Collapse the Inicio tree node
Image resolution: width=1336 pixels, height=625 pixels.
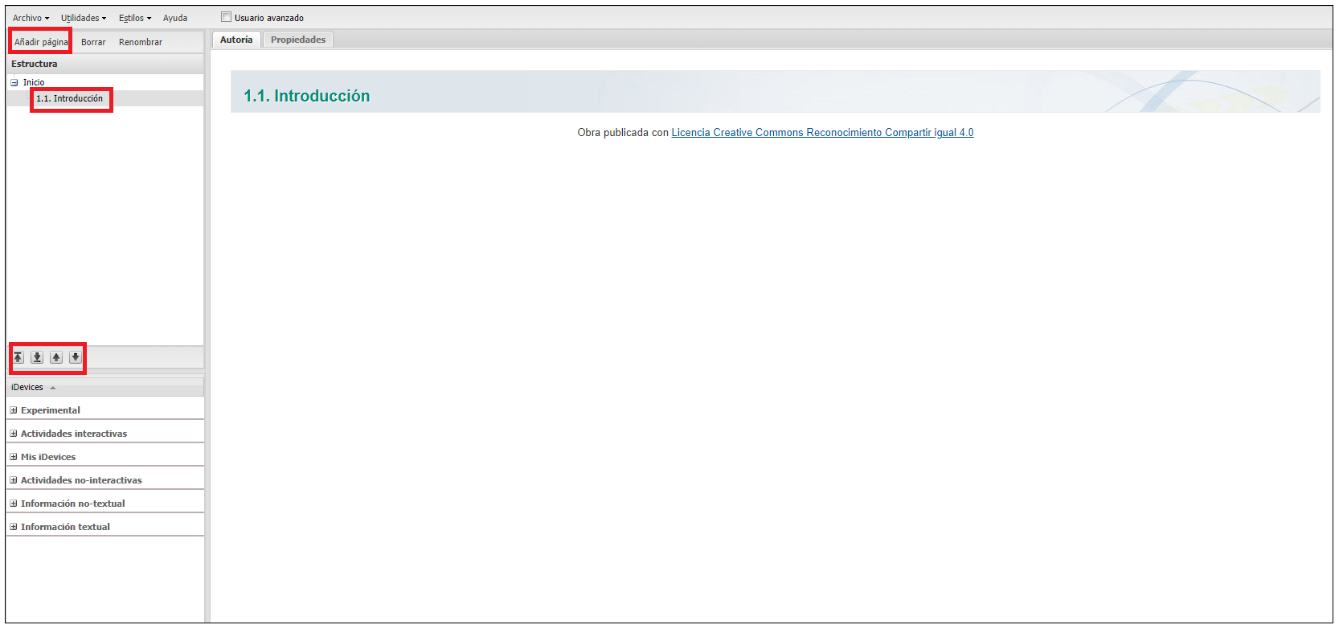tap(14, 83)
